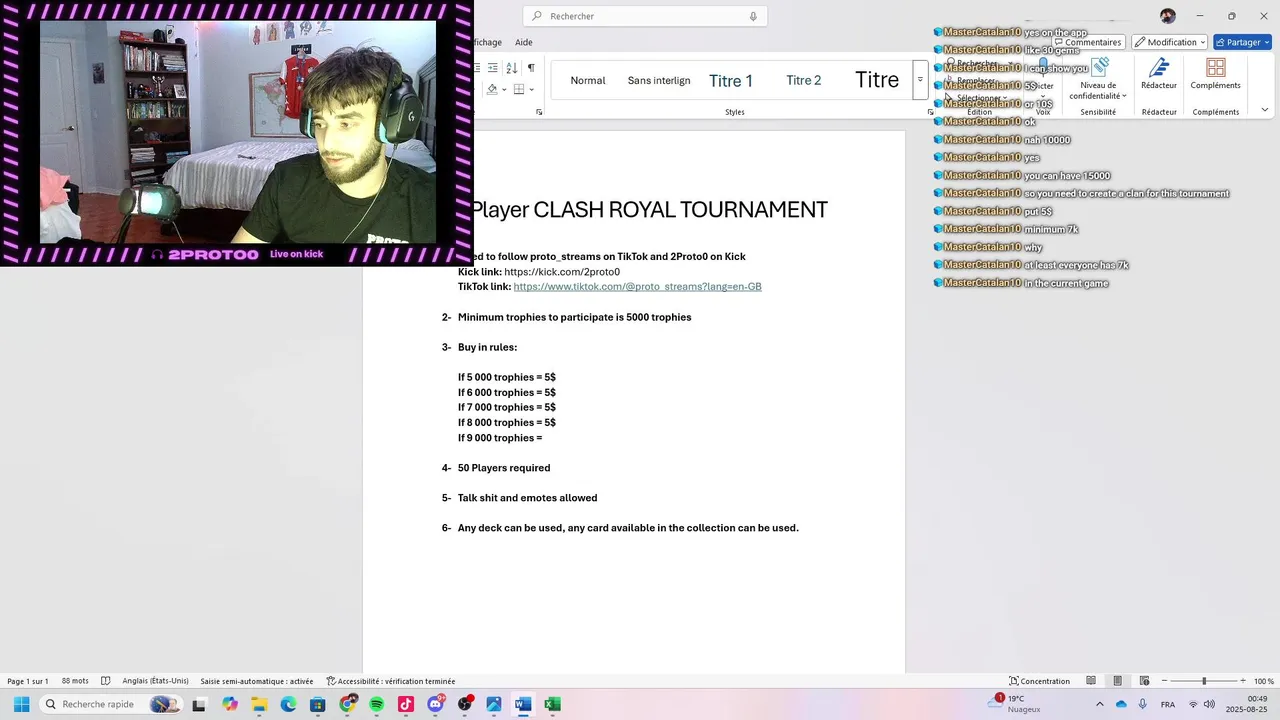Click the Sort (A-Z) icon in the ribbon
Screen dimensions: 1280x720
[x=511, y=68]
